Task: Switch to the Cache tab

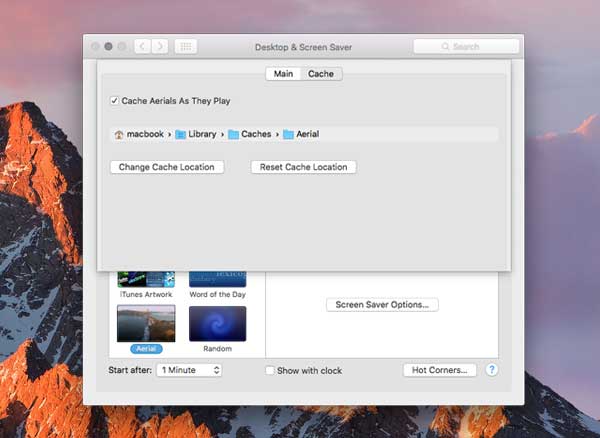Action: pyautogui.click(x=321, y=74)
